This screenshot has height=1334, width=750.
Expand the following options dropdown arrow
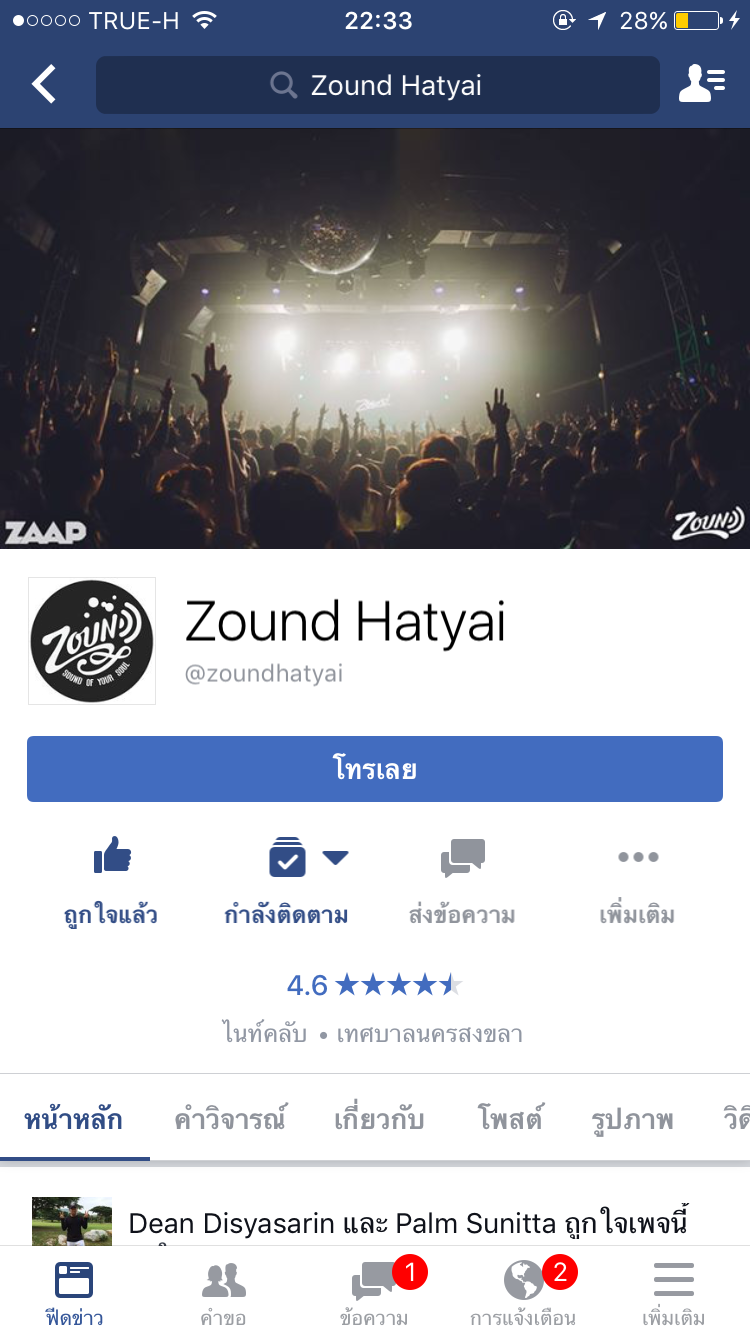(x=335, y=857)
